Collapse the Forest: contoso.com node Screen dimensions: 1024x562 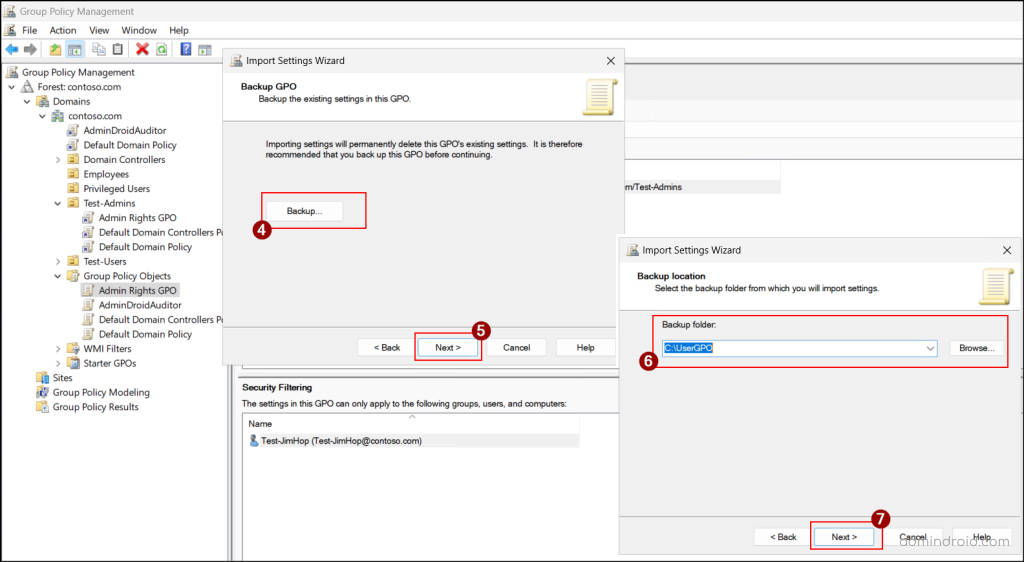[12, 87]
